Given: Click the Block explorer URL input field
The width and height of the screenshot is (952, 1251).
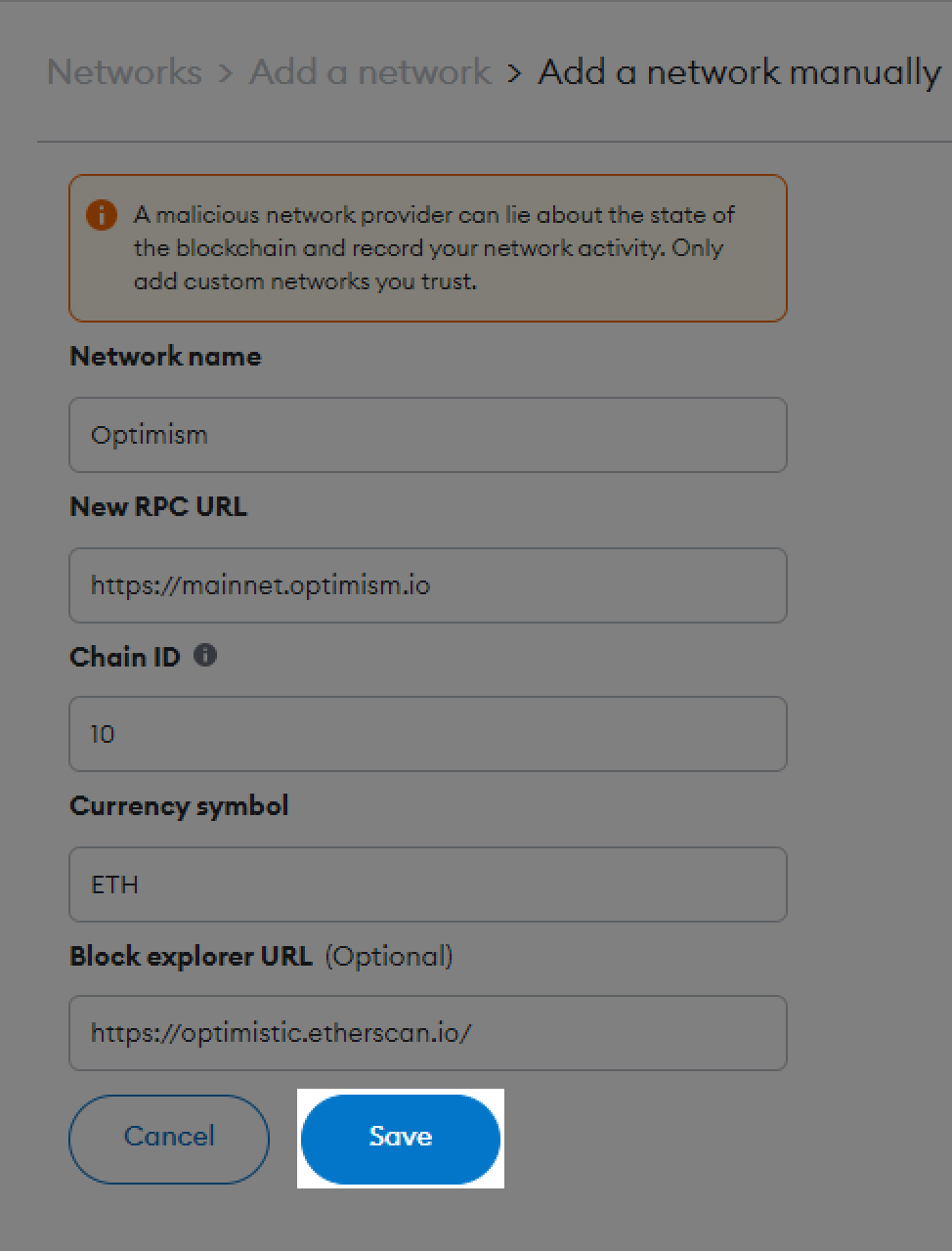Looking at the screenshot, I should tap(427, 1033).
